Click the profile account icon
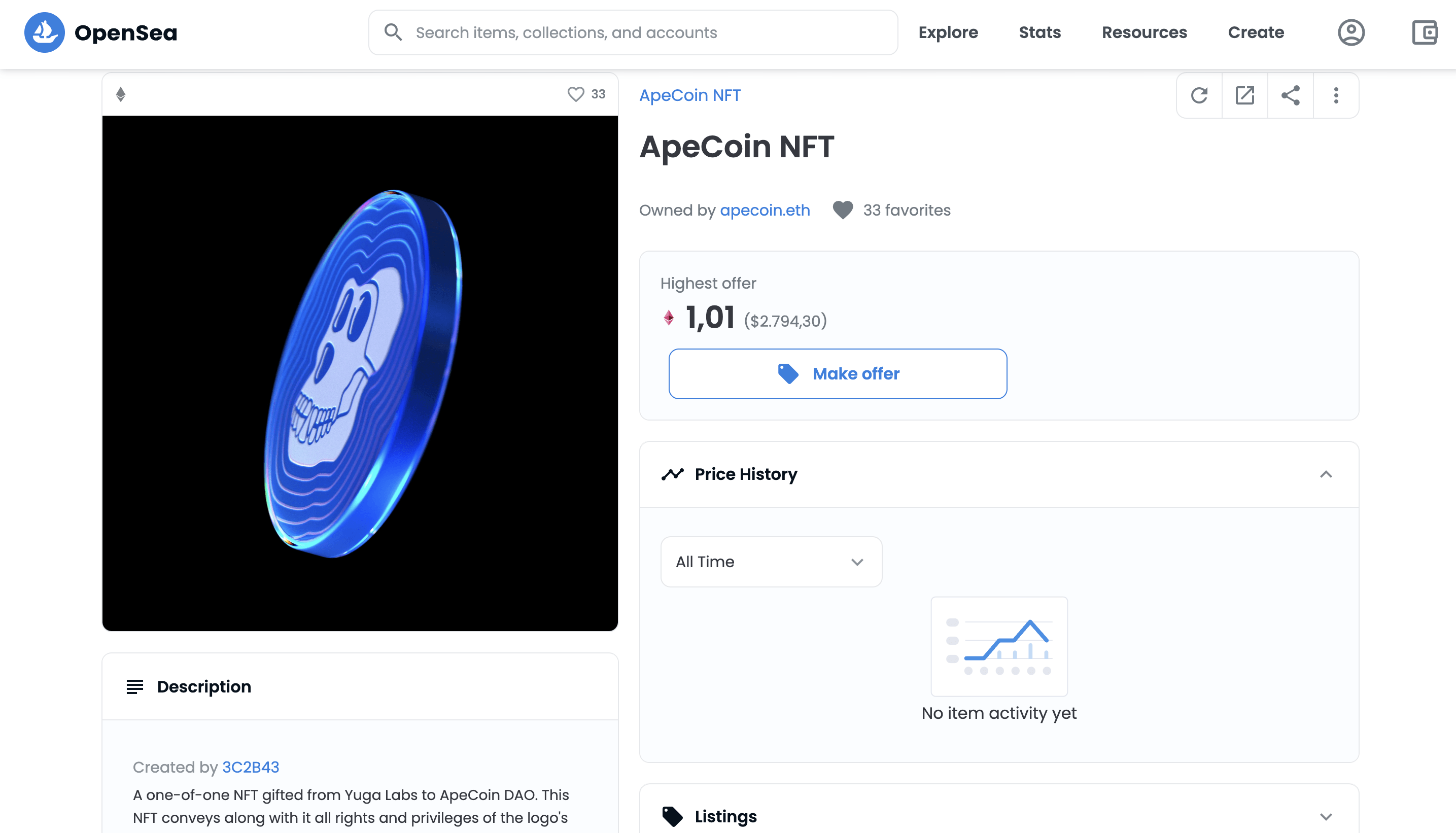 point(1351,32)
